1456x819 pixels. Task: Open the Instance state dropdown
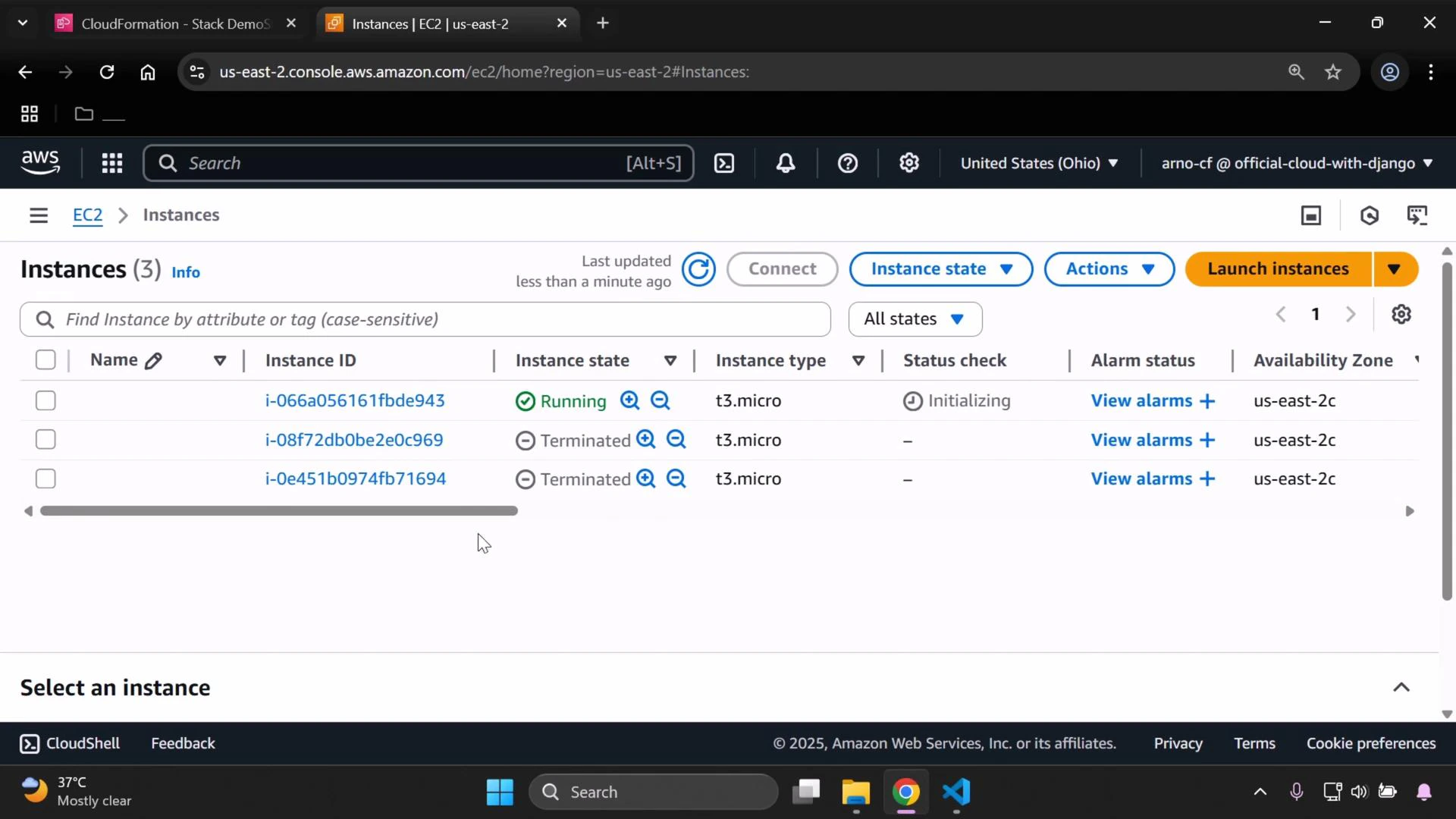[940, 268]
